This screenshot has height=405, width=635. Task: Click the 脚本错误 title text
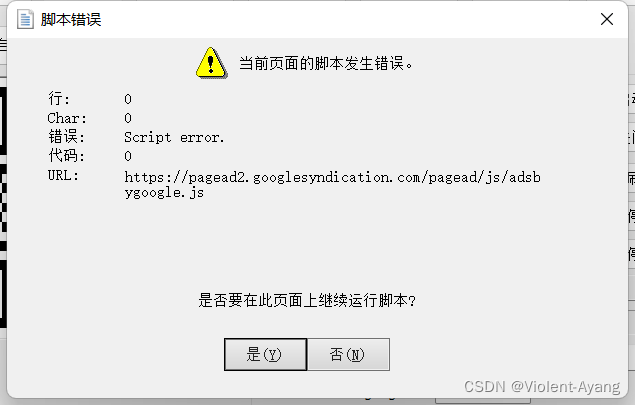coord(71,19)
